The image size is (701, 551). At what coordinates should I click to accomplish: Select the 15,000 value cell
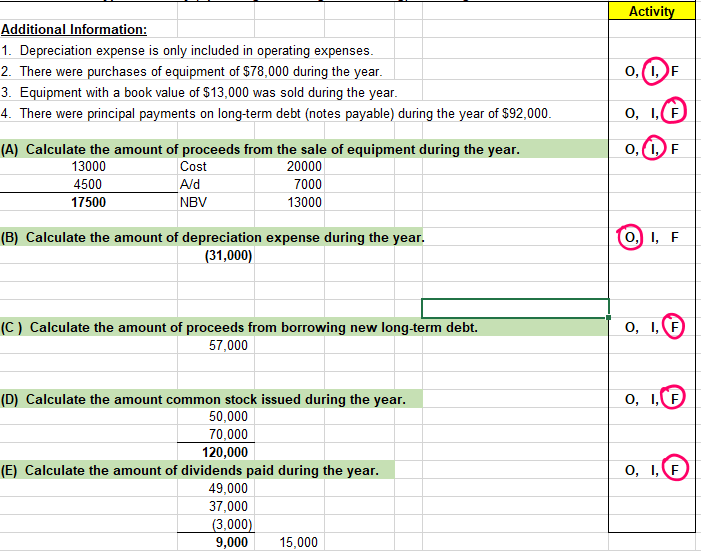(290, 542)
